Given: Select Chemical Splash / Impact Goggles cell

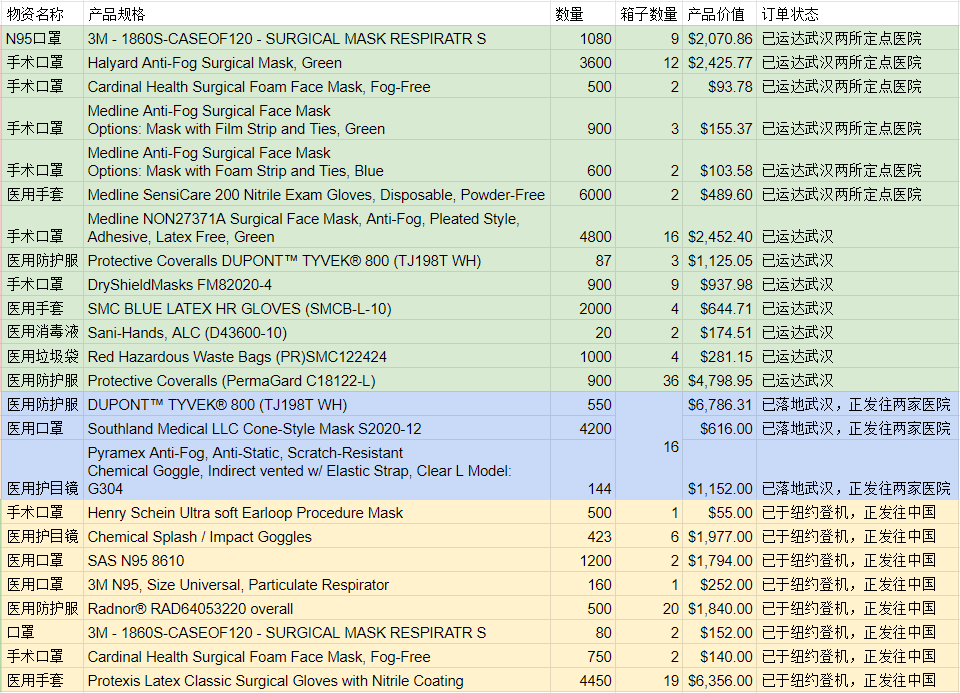Looking at the screenshot, I should click(317, 536).
